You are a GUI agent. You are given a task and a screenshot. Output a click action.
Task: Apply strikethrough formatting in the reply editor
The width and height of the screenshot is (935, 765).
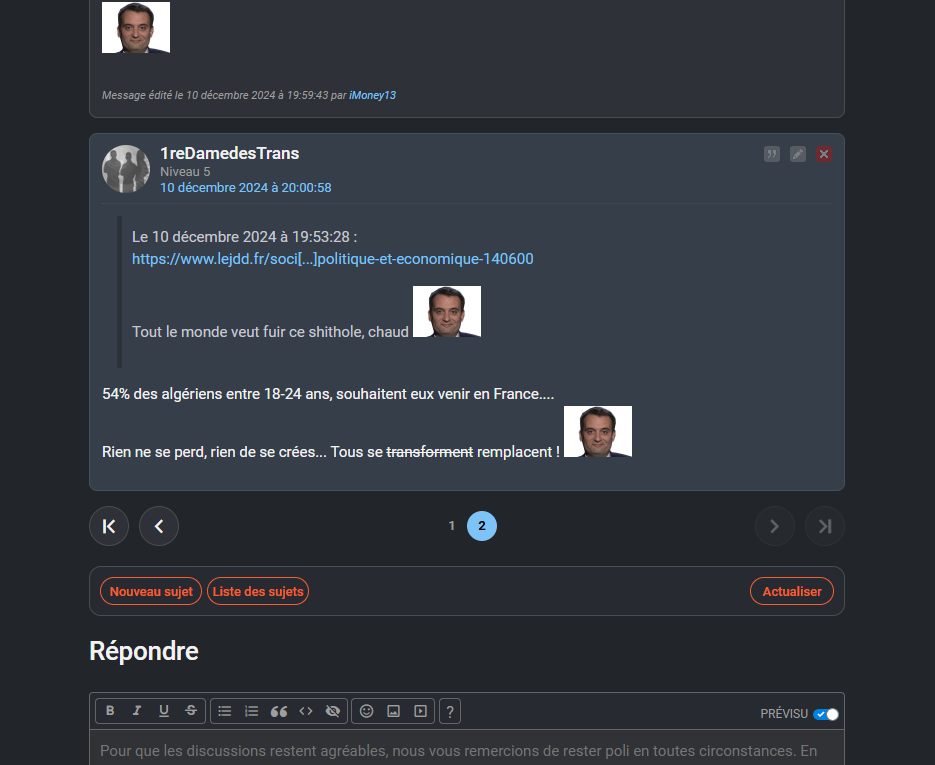pos(191,711)
